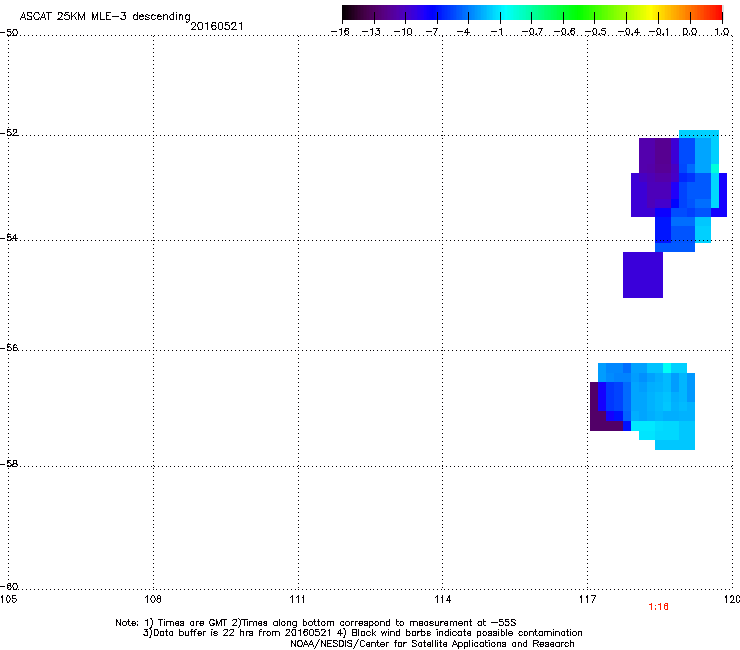This screenshot has height=650, width=740.
Task: Click the longitude label 114
Action: tap(442, 599)
